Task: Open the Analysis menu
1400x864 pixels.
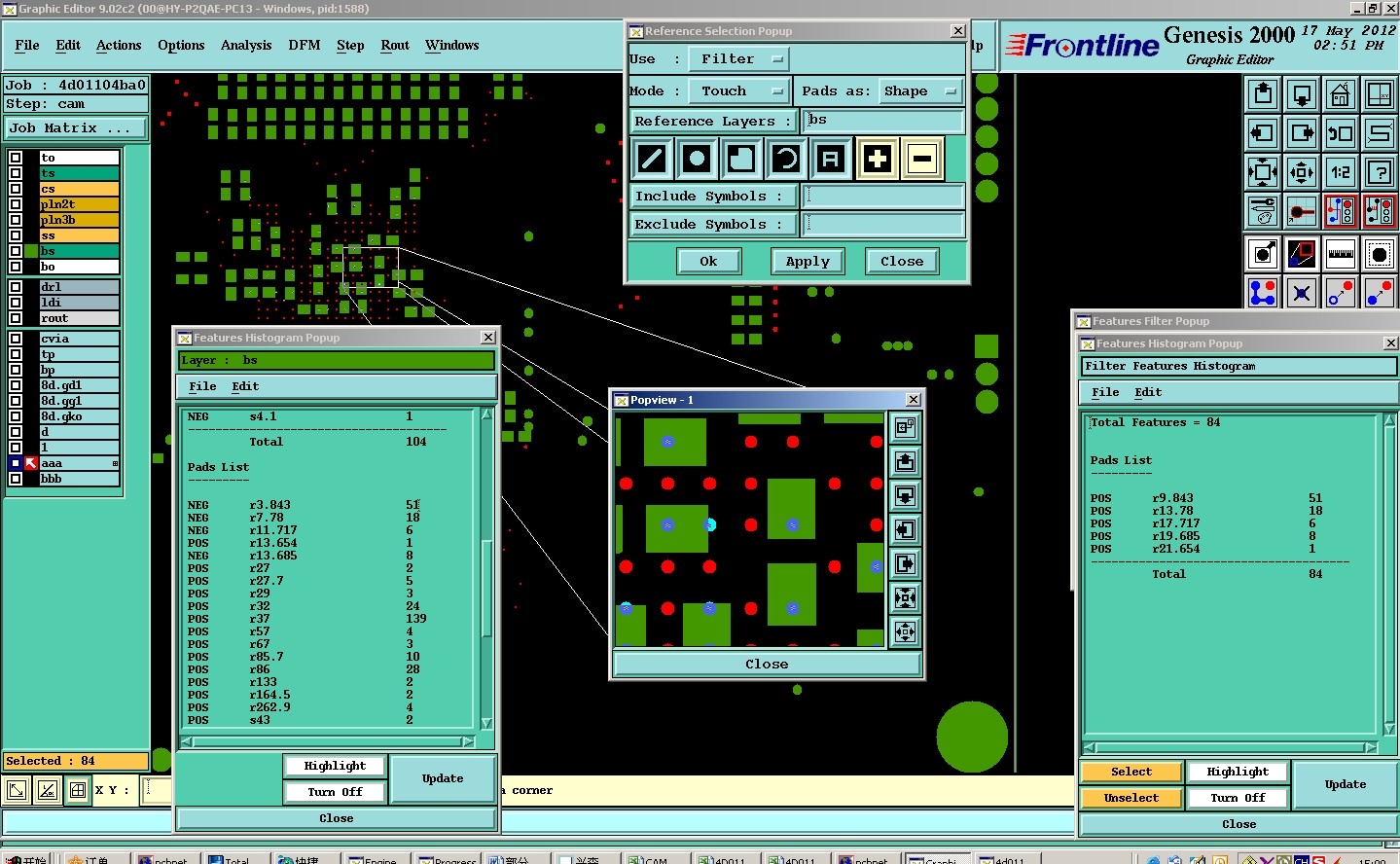Action: click(x=246, y=46)
